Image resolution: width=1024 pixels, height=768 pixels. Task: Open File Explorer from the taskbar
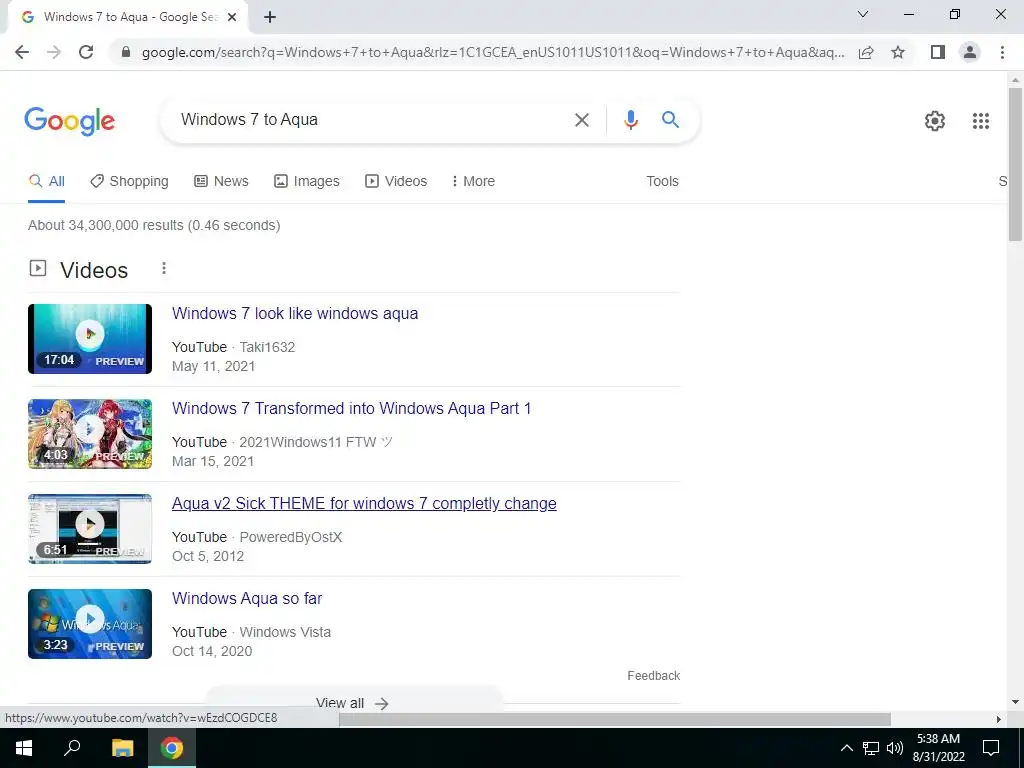(x=122, y=748)
